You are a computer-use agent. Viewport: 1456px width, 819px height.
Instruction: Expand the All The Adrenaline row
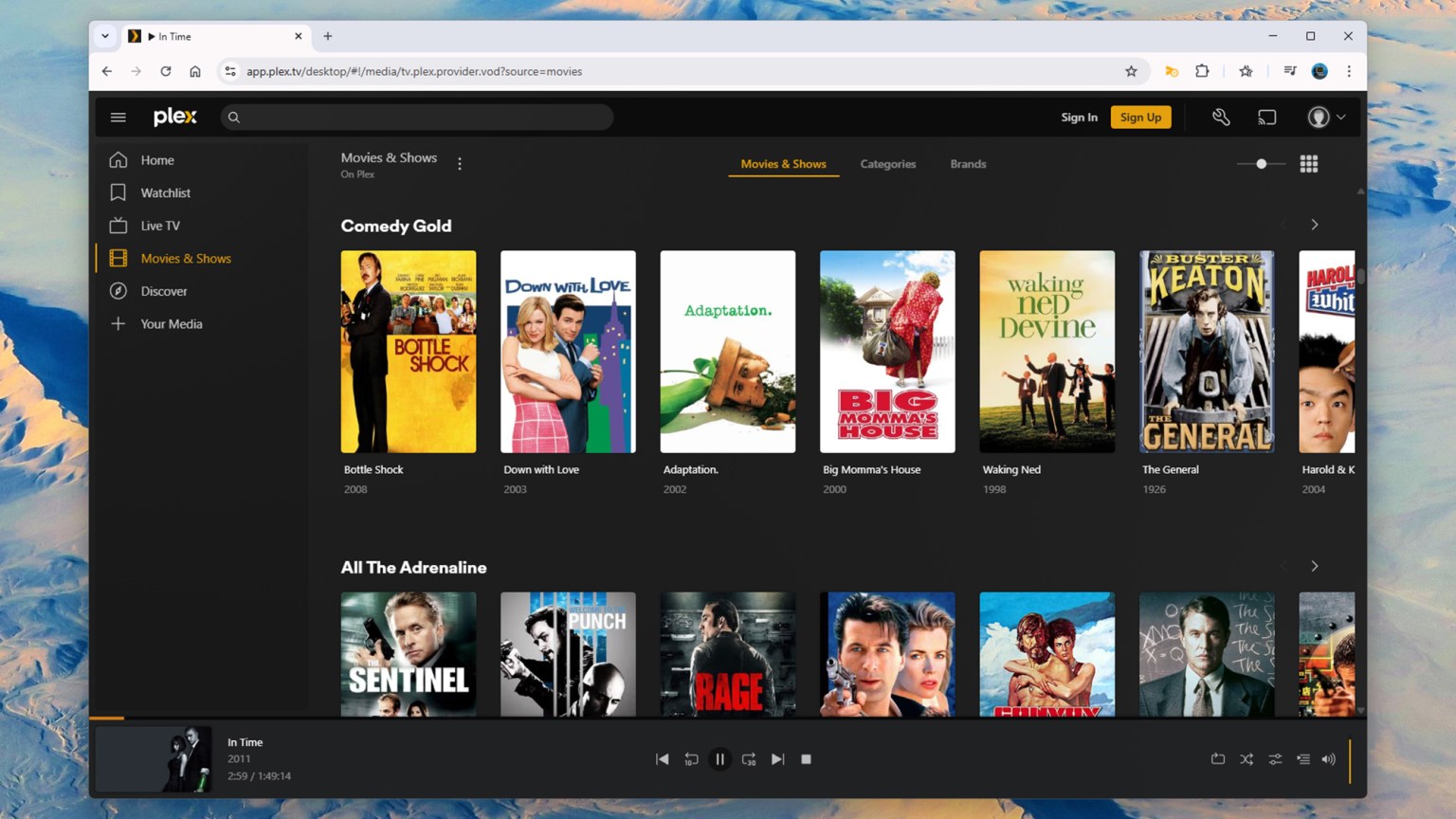pyautogui.click(x=1315, y=566)
